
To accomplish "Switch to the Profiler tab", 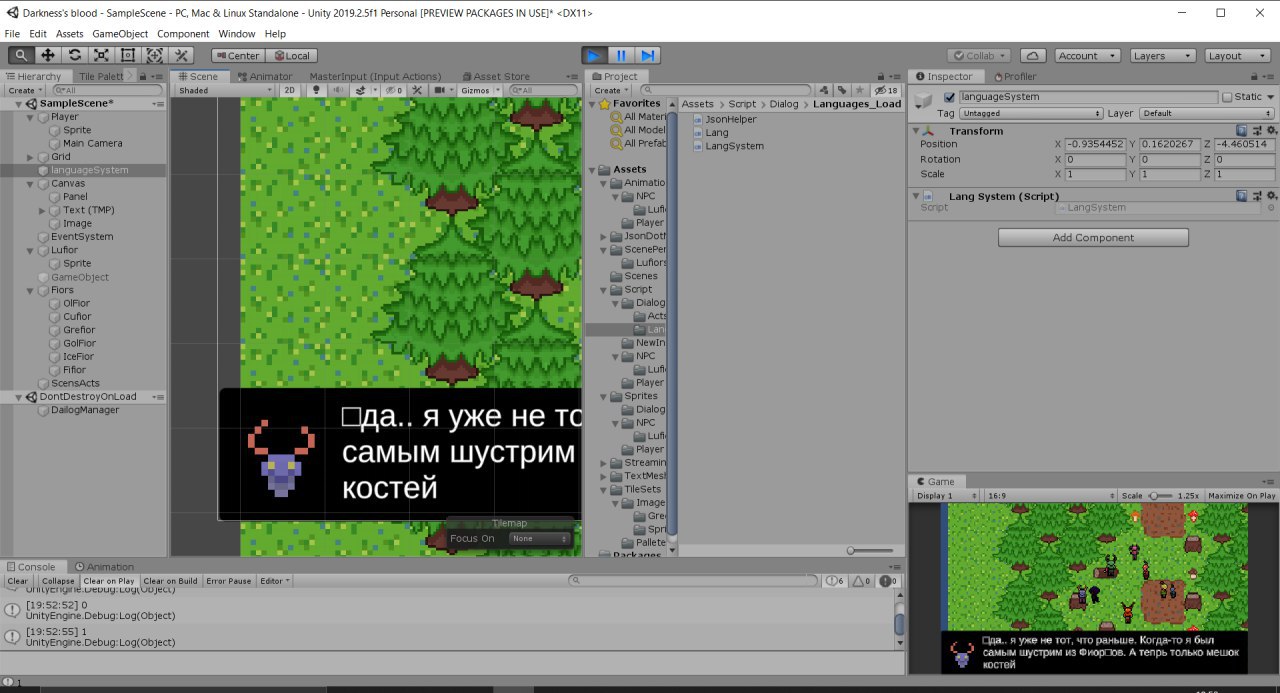I will point(1014,76).
